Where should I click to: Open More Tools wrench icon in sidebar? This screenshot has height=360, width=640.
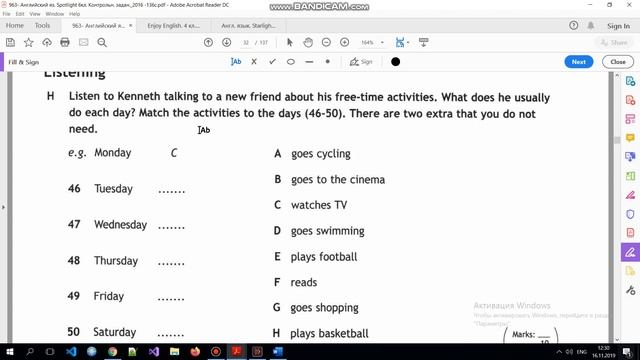pyautogui.click(x=630, y=290)
